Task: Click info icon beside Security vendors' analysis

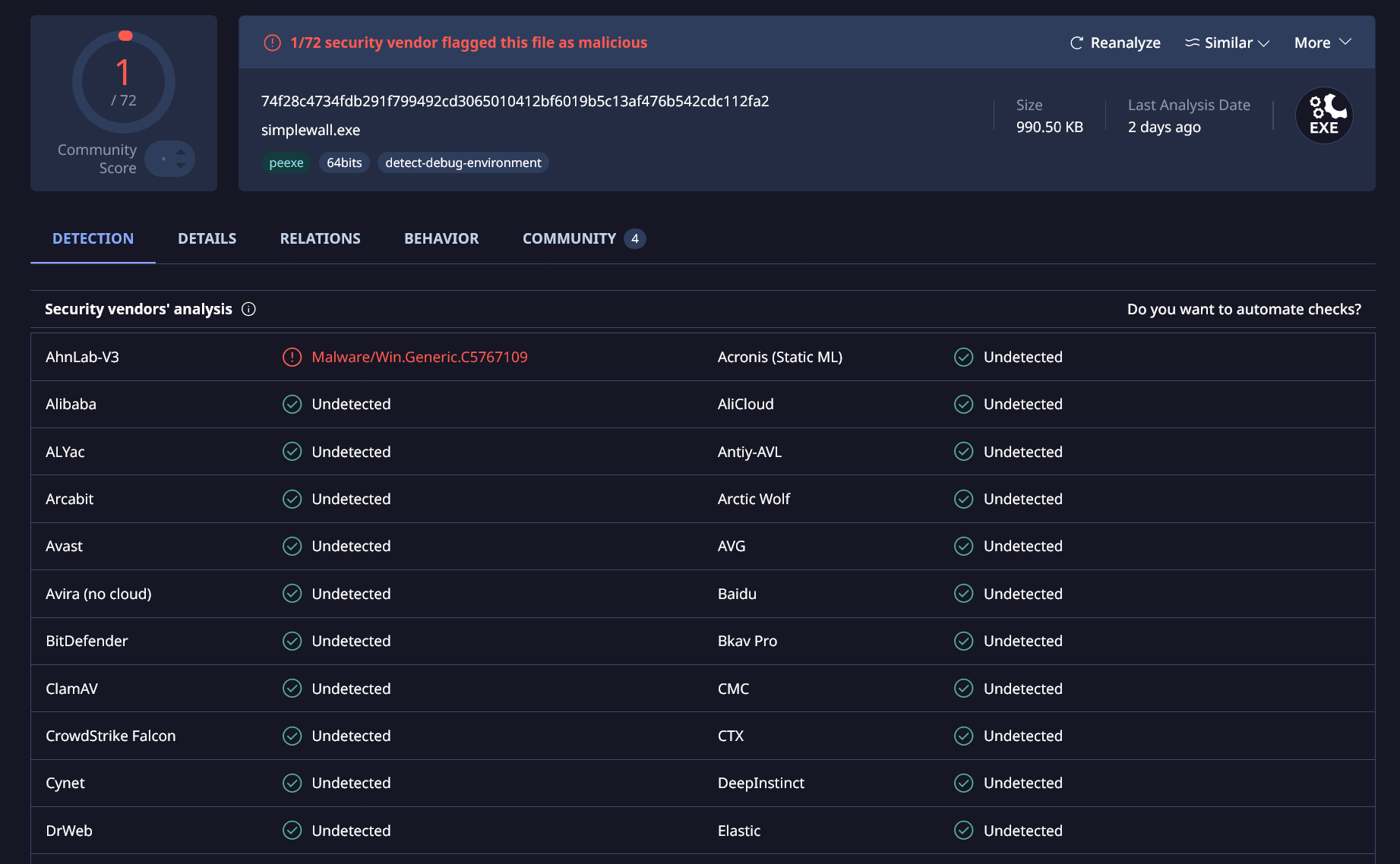Action: [248, 309]
